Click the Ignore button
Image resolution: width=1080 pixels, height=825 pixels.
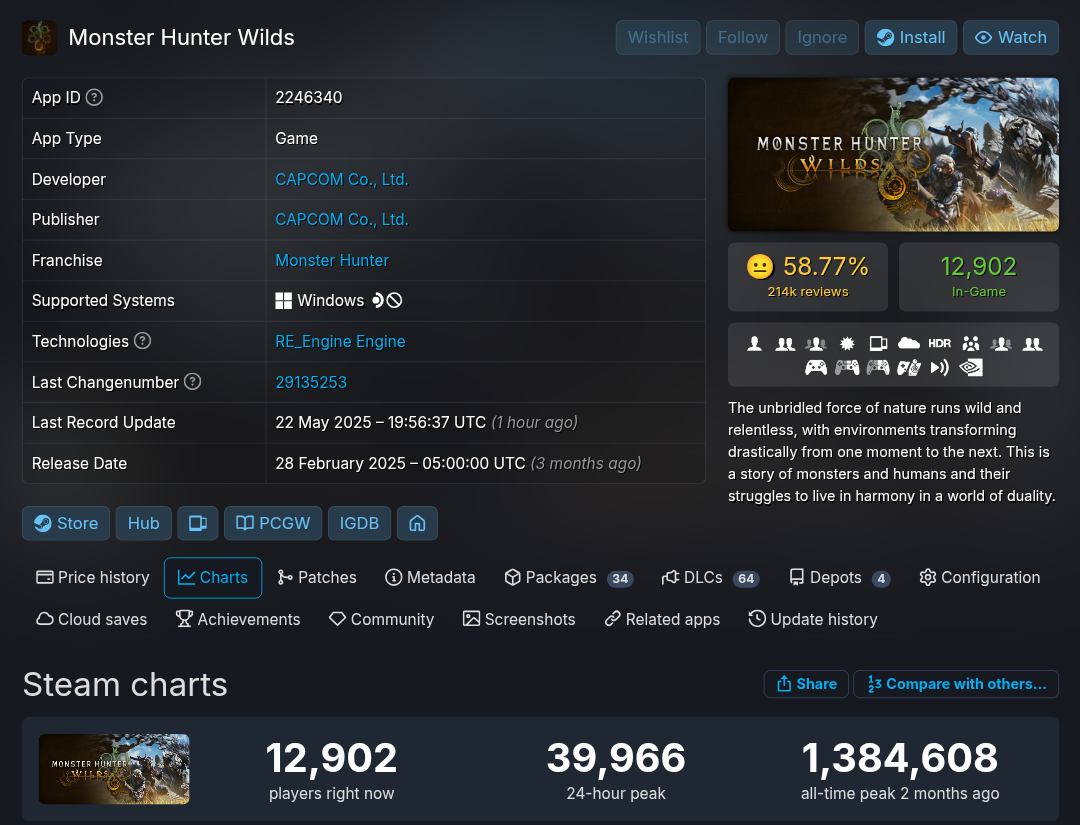click(822, 37)
